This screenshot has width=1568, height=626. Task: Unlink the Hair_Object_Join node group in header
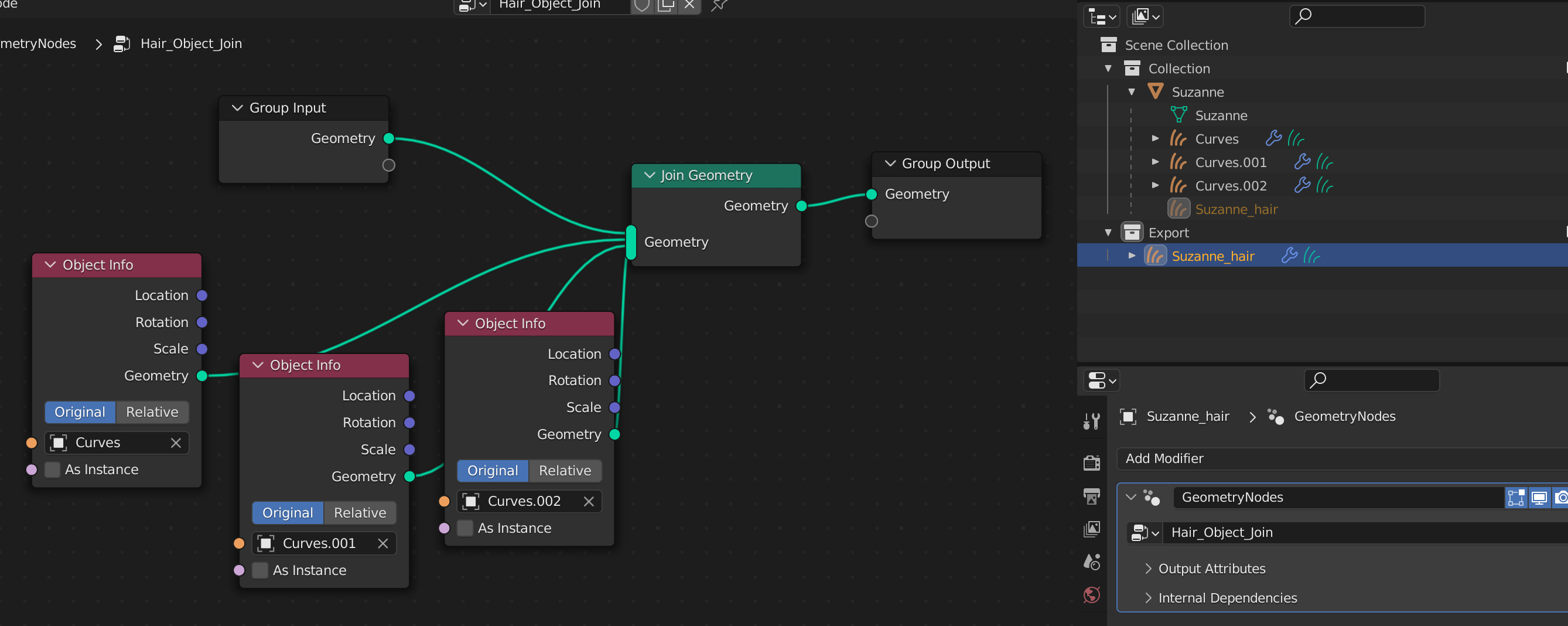click(689, 5)
